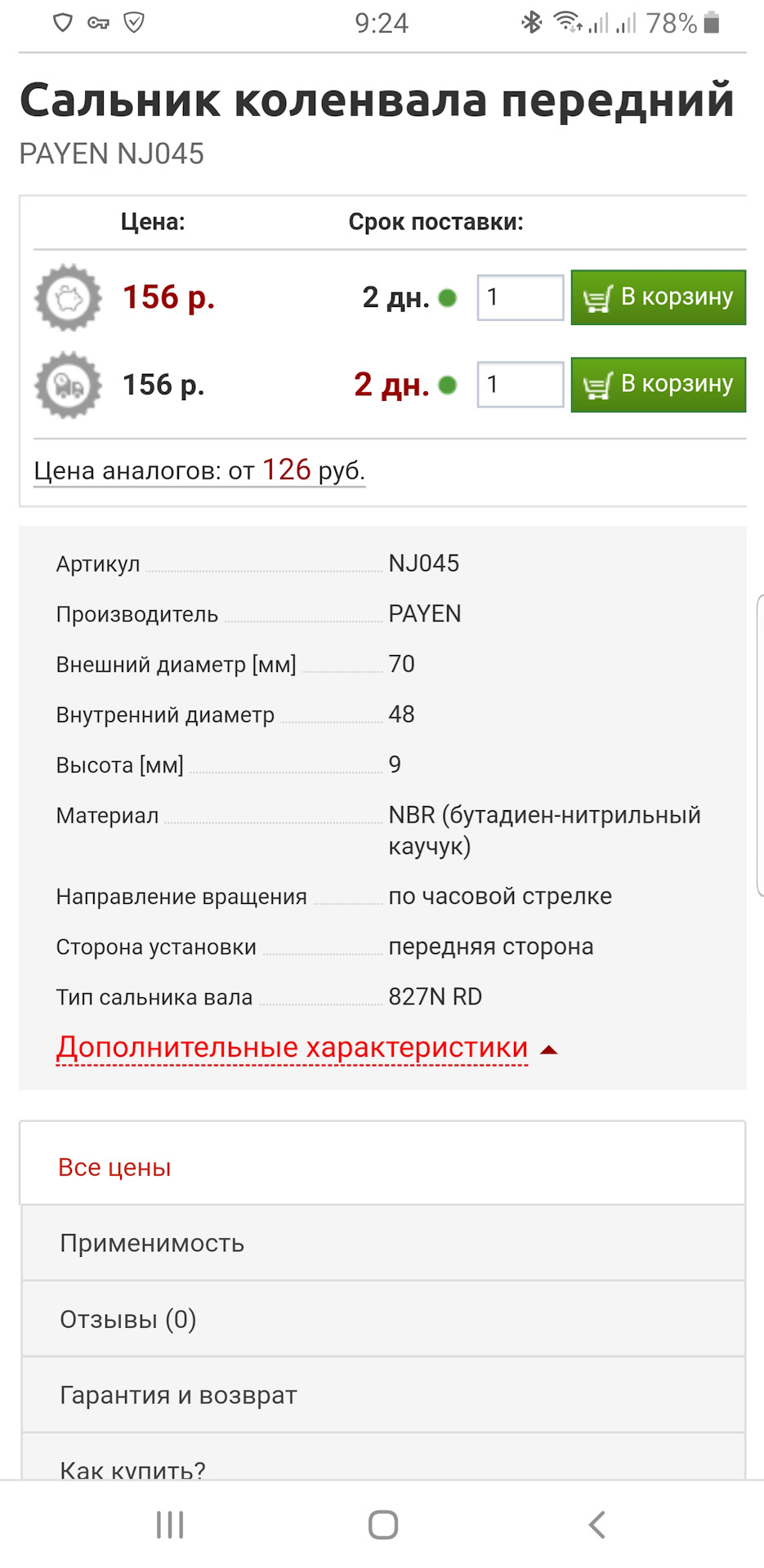
Task: Tap the green availability dot in first row
Action: (448, 298)
